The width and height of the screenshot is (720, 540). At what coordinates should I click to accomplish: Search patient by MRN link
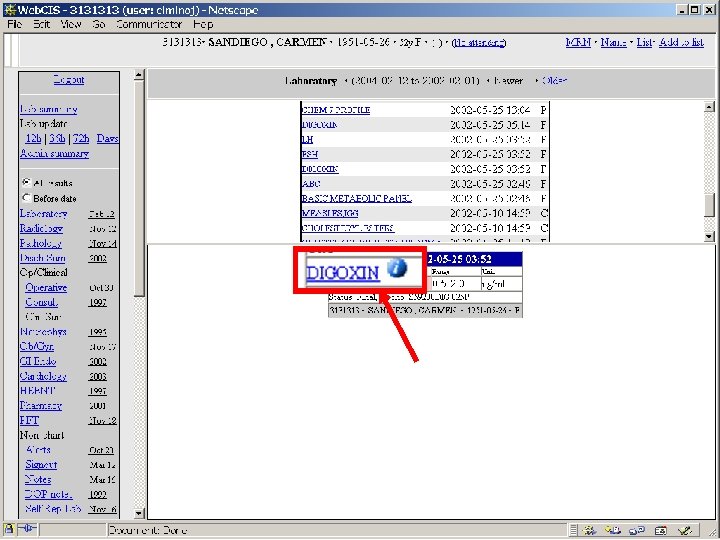pos(578,42)
